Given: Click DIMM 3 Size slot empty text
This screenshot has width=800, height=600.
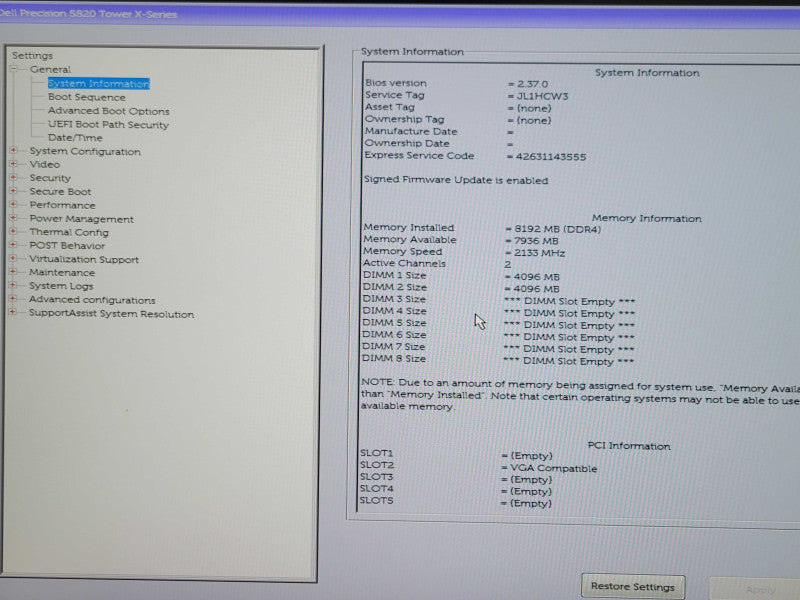Looking at the screenshot, I should (569, 301).
